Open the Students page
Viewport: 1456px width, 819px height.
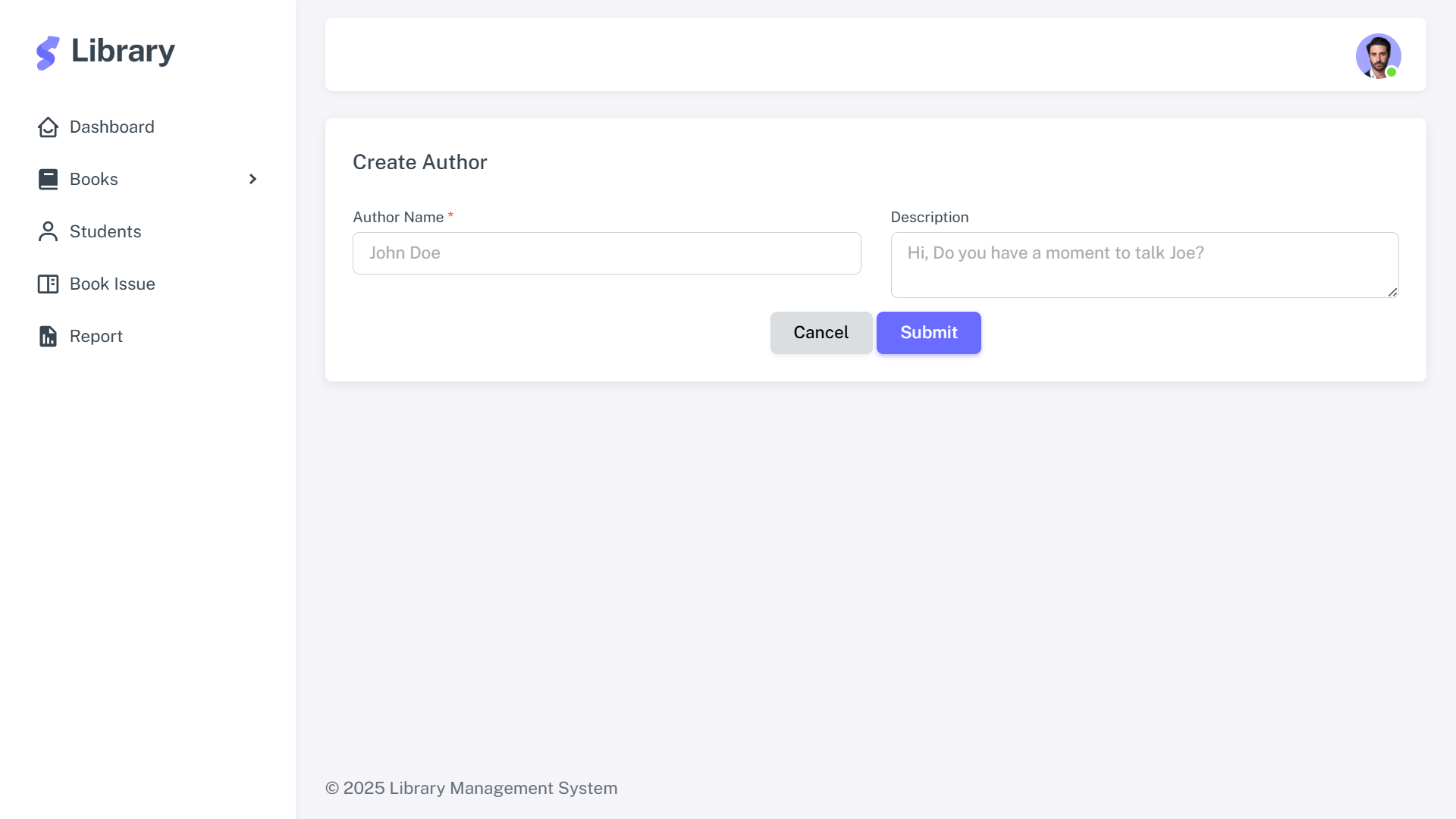[x=148, y=231]
